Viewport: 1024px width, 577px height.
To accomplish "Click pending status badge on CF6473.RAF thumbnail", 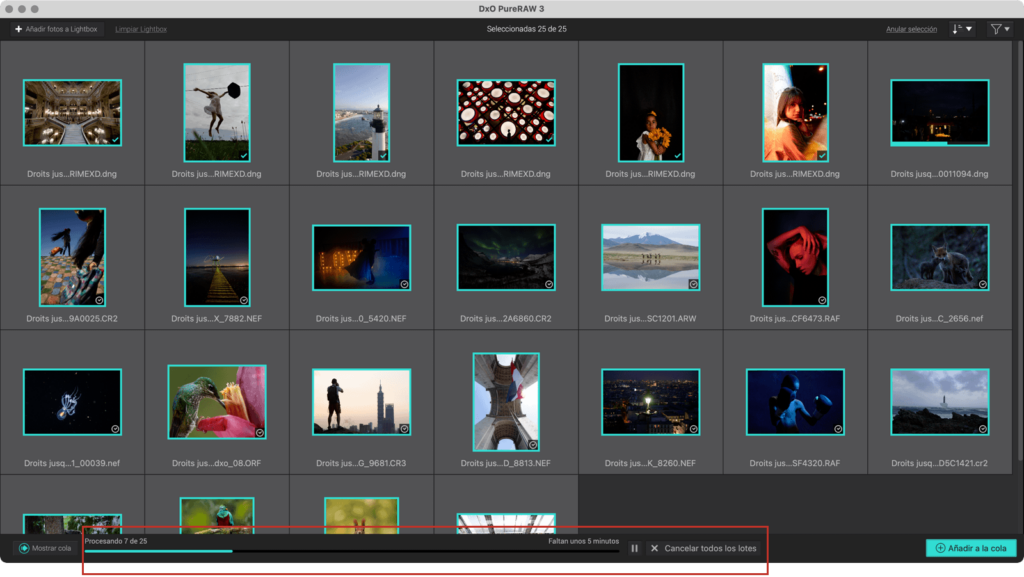I will tap(822, 300).
